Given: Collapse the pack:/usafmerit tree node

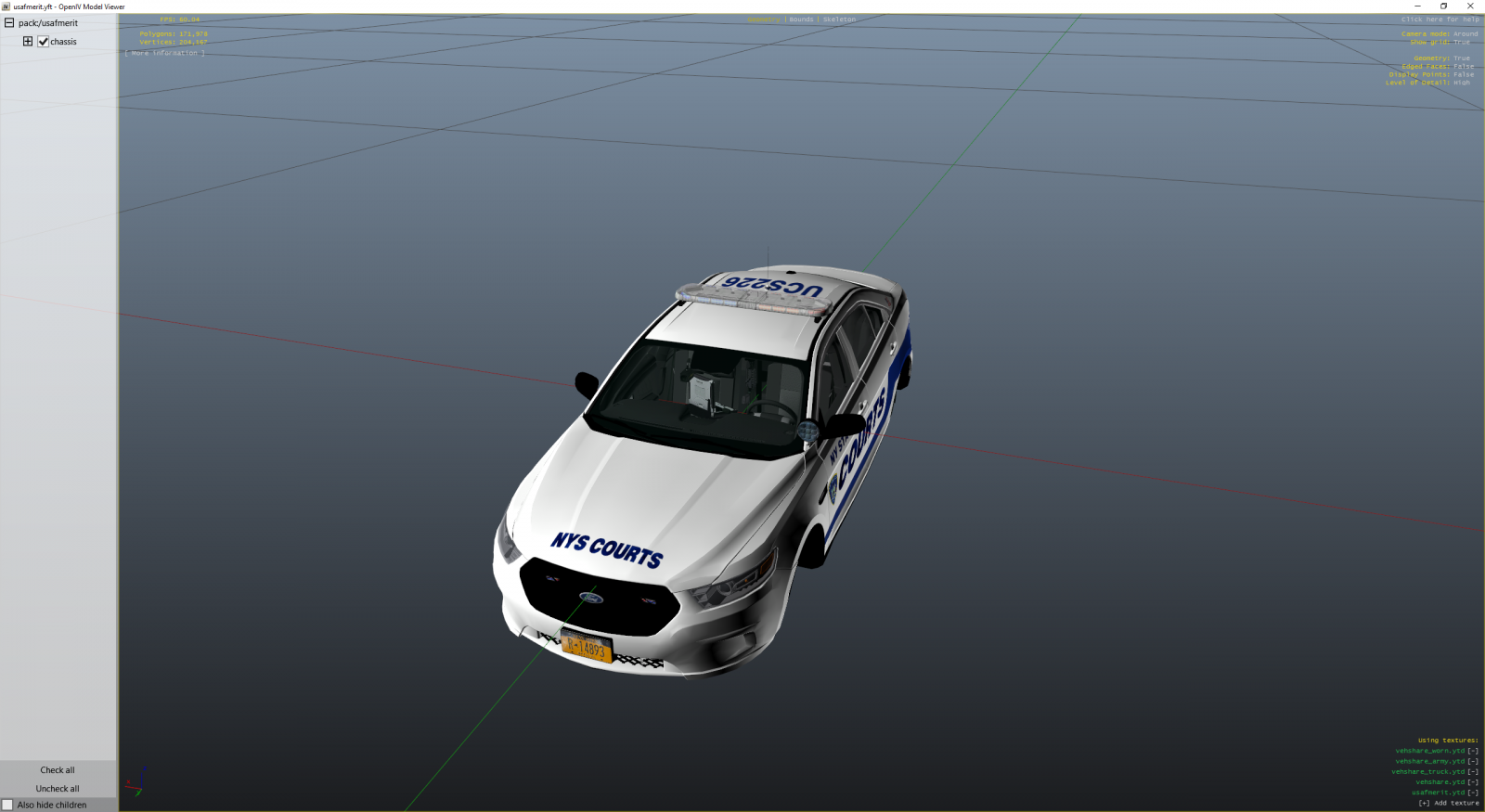Looking at the screenshot, I should pyautogui.click(x=9, y=23).
